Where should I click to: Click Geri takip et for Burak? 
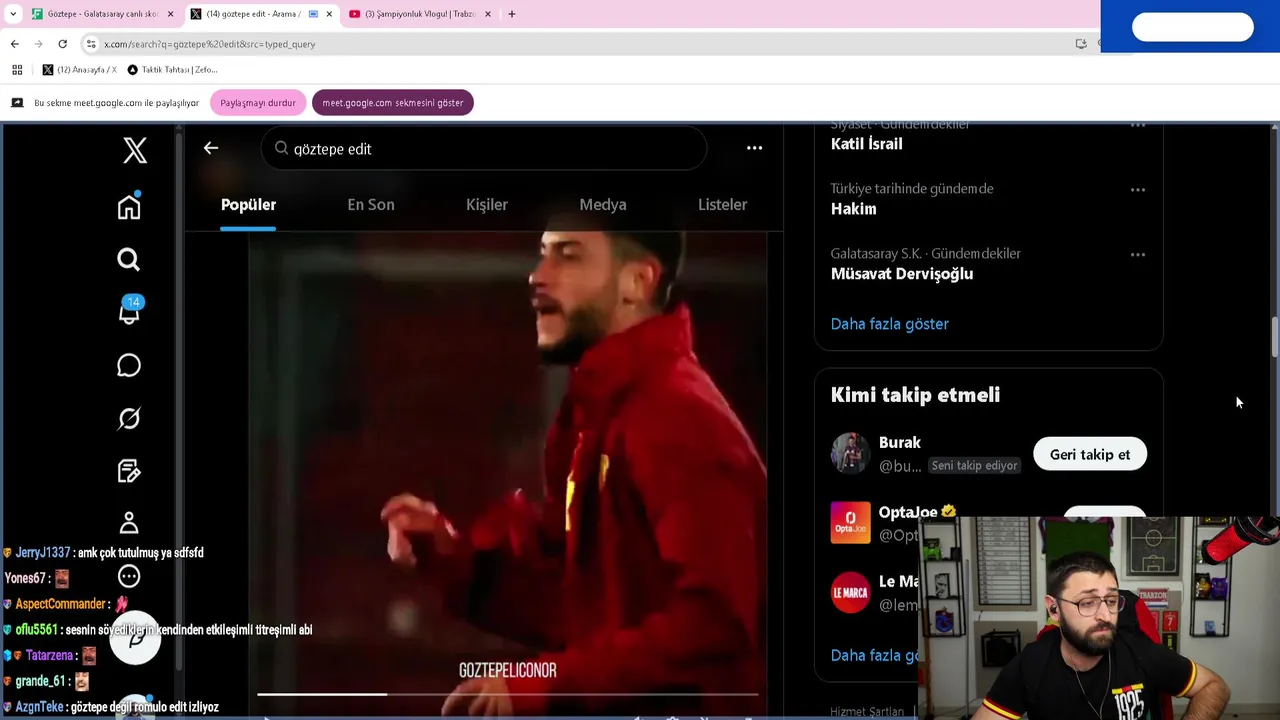tap(1089, 454)
